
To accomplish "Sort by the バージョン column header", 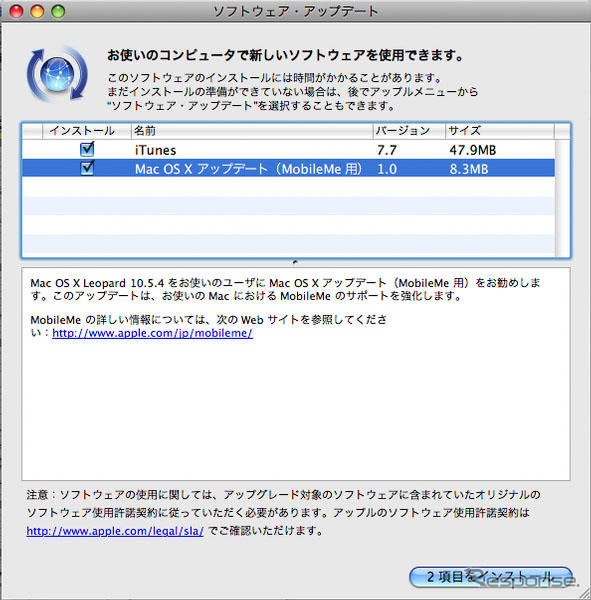I will click(x=409, y=131).
